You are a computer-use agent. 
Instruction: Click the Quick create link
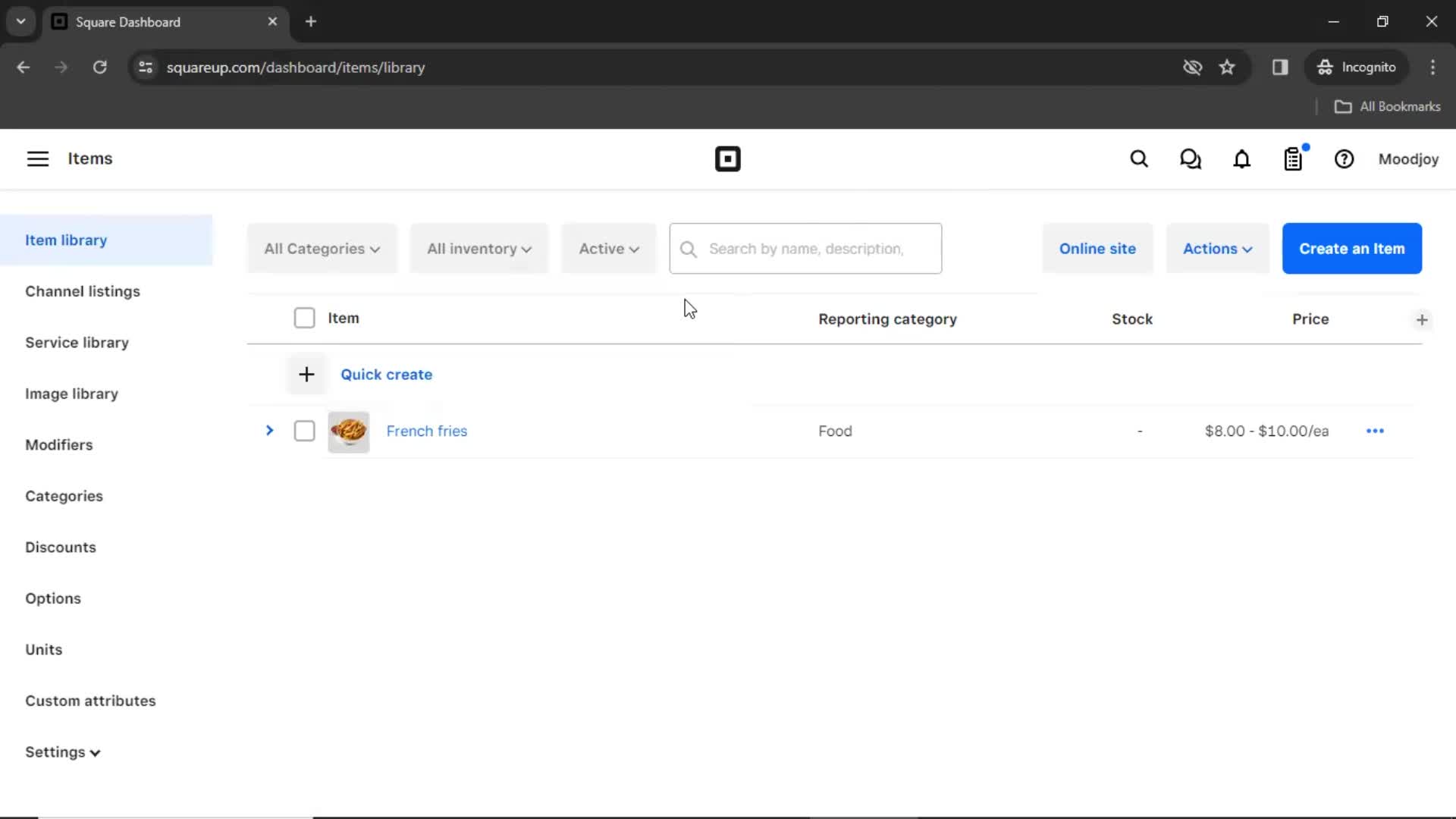click(x=387, y=374)
